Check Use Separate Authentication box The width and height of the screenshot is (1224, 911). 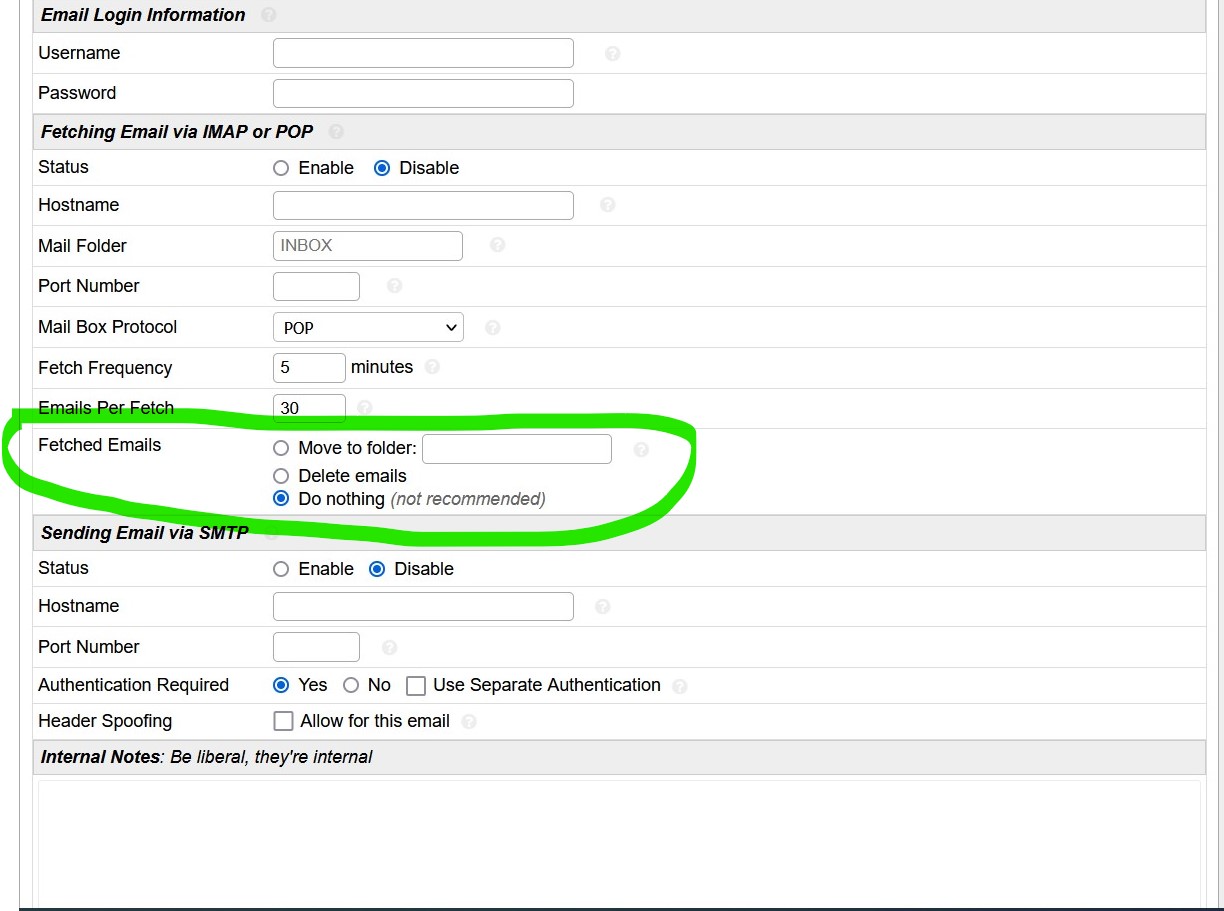point(416,686)
